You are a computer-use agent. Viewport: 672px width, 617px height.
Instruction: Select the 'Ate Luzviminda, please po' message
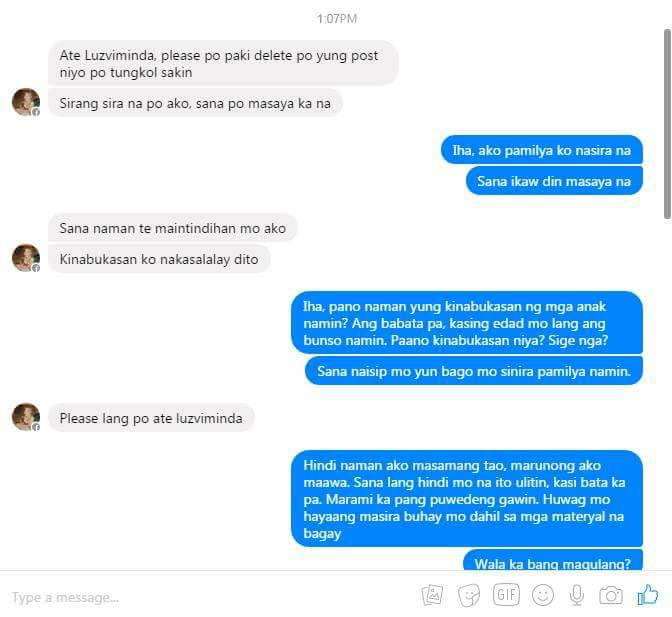pos(223,63)
